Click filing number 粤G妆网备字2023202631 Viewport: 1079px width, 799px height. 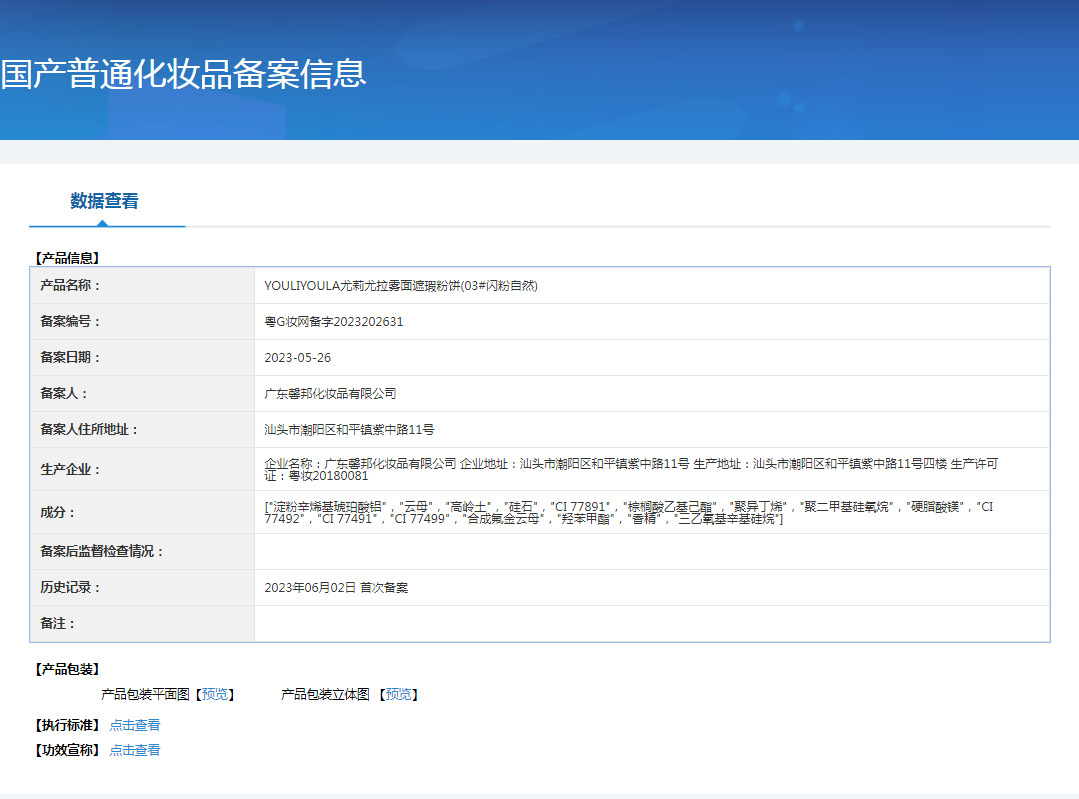[x=334, y=321]
